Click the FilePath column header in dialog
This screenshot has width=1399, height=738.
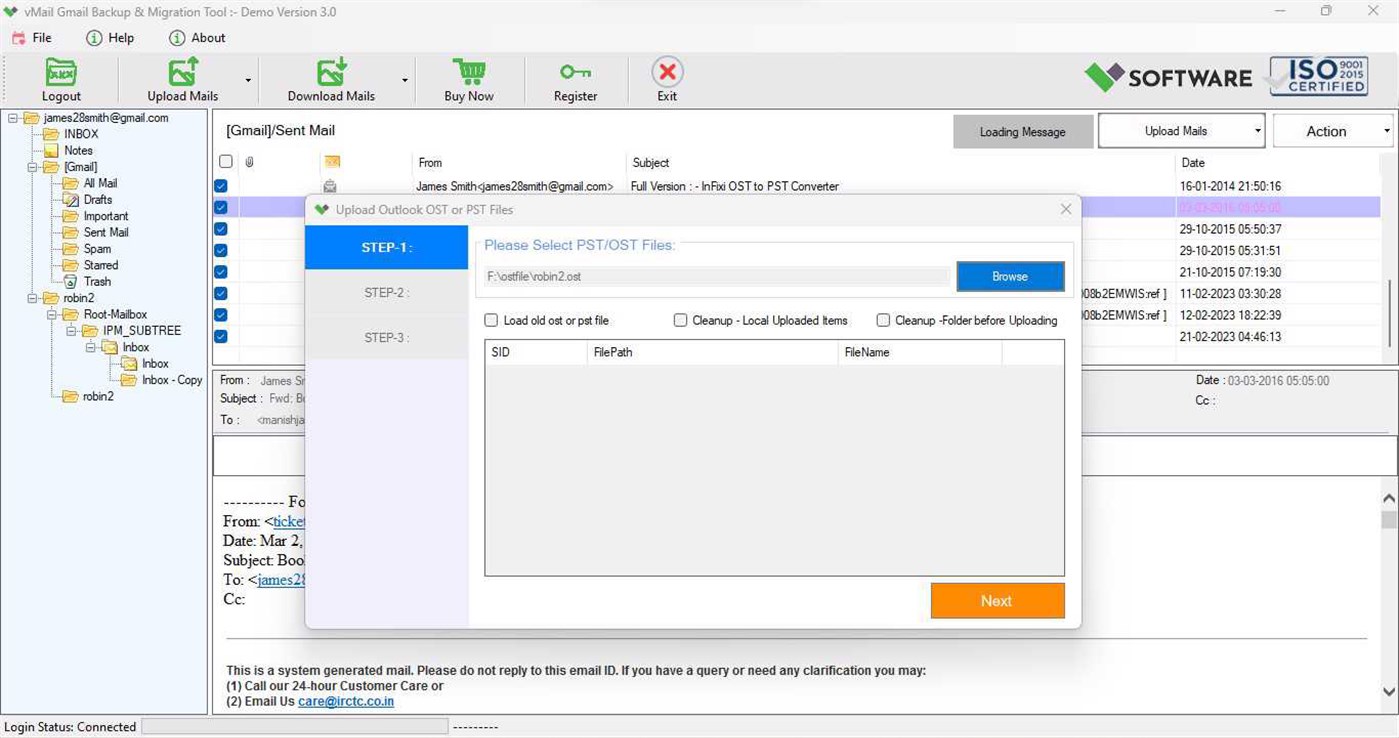[x=712, y=352]
